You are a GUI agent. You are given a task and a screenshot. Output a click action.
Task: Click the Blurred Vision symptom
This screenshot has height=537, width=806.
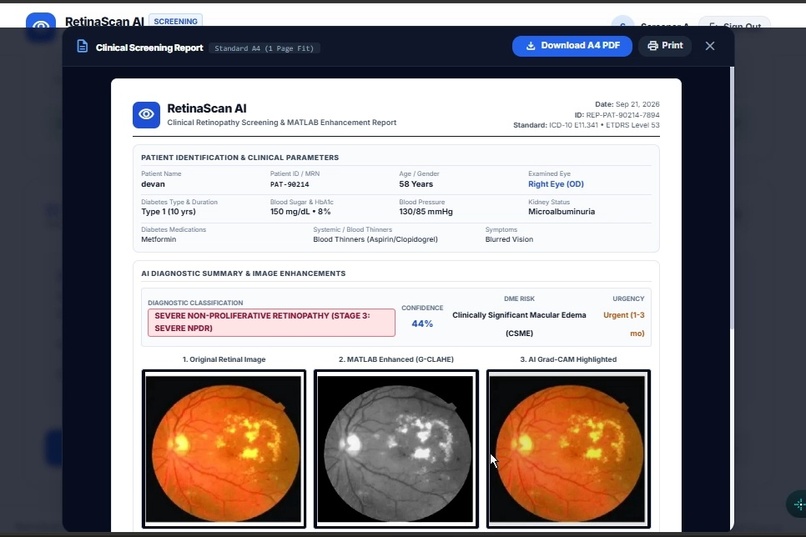[x=509, y=239]
